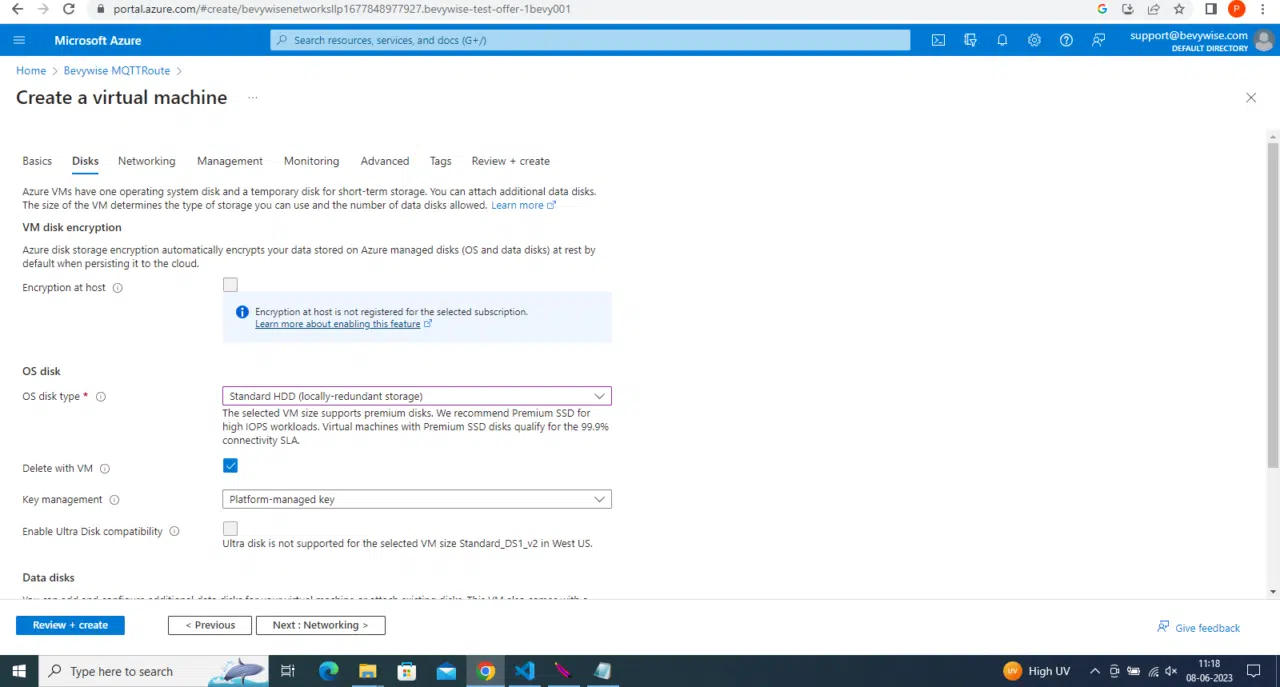Open the Management tab

tap(230, 161)
